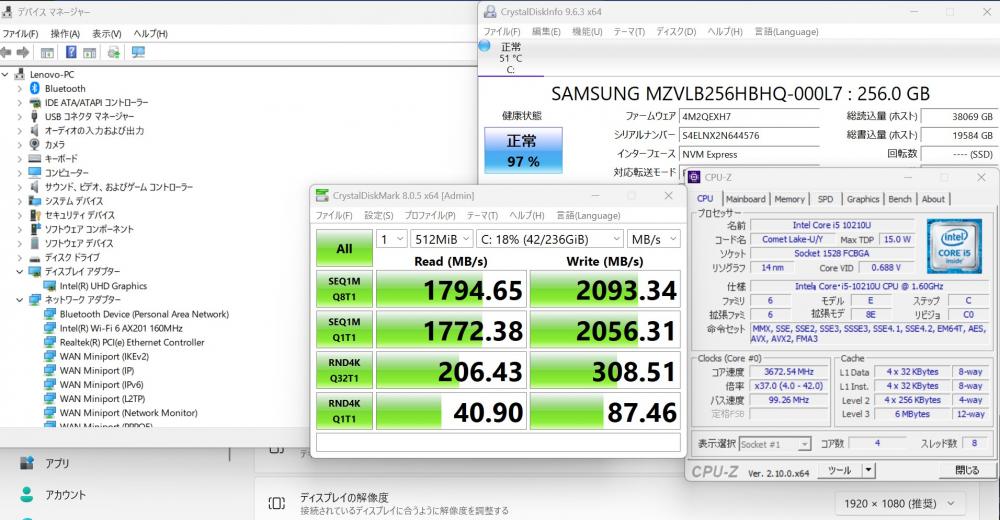Viewport: 1000px width, 520px height.
Task: Open 設定(S) menu in CrystalDiskMark
Action: tap(379, 216)
